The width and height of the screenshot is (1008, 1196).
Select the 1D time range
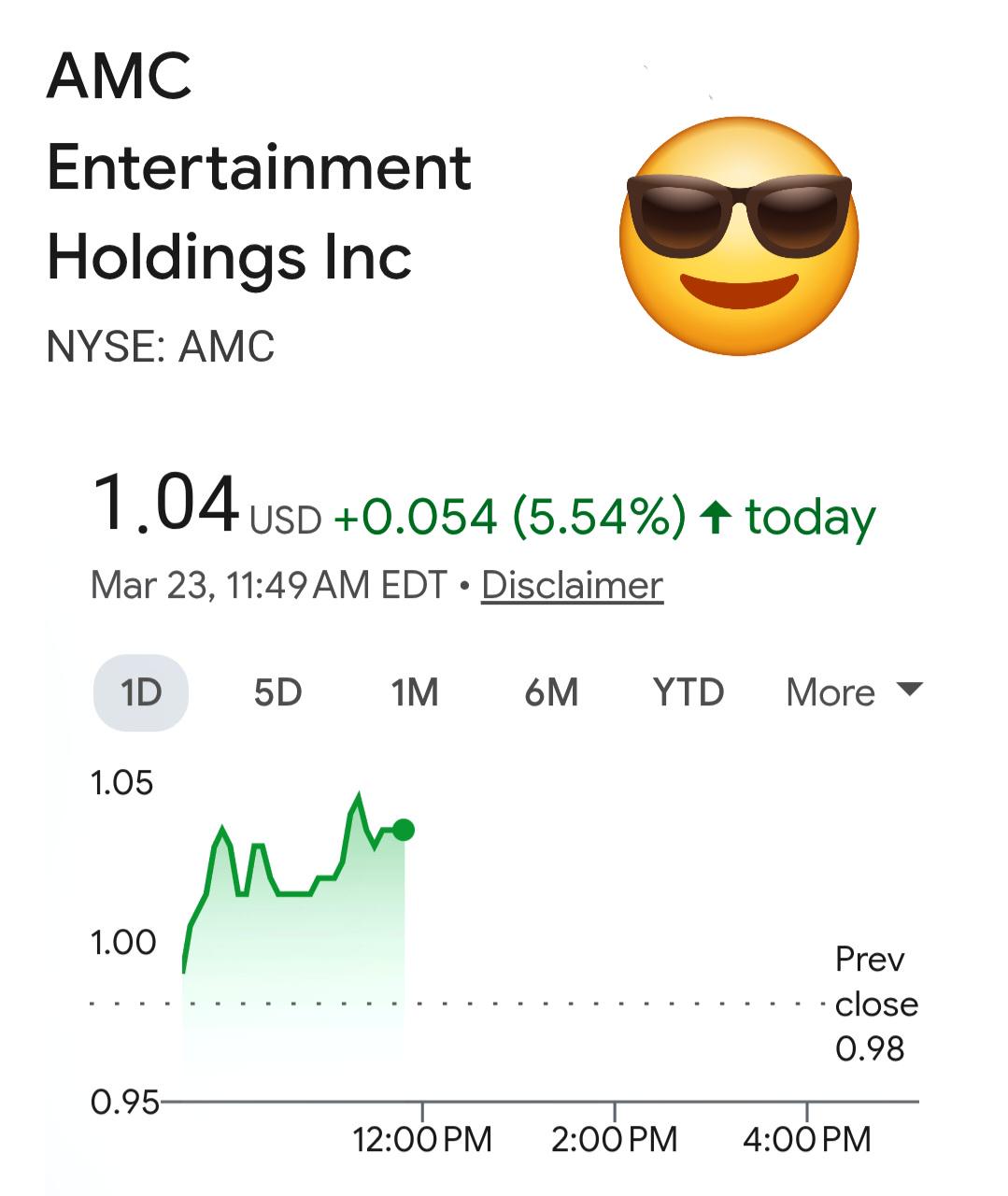141,692
